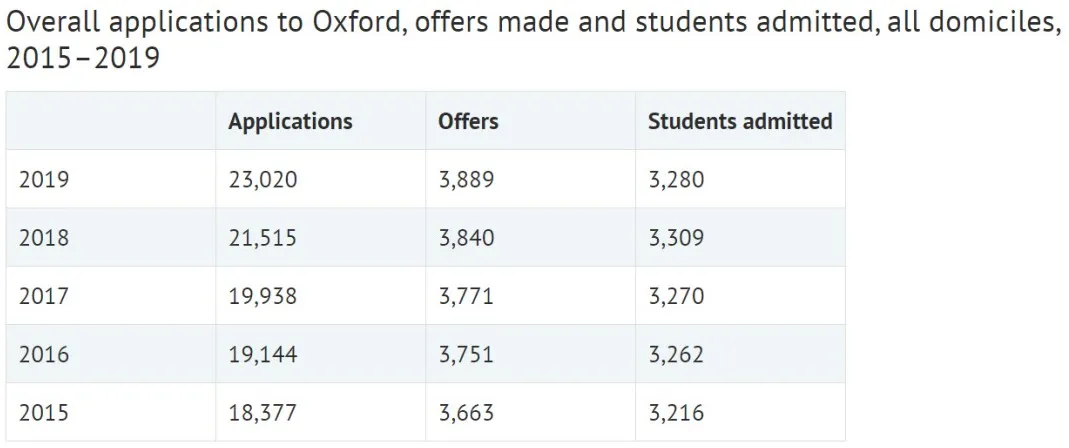
Task: Select the 2016 row label
Action: 44,354
